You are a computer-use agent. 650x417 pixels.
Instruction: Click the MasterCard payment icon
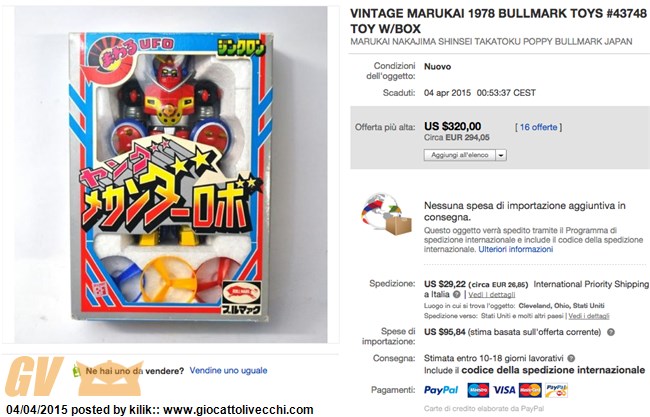(x=530, y=390)
